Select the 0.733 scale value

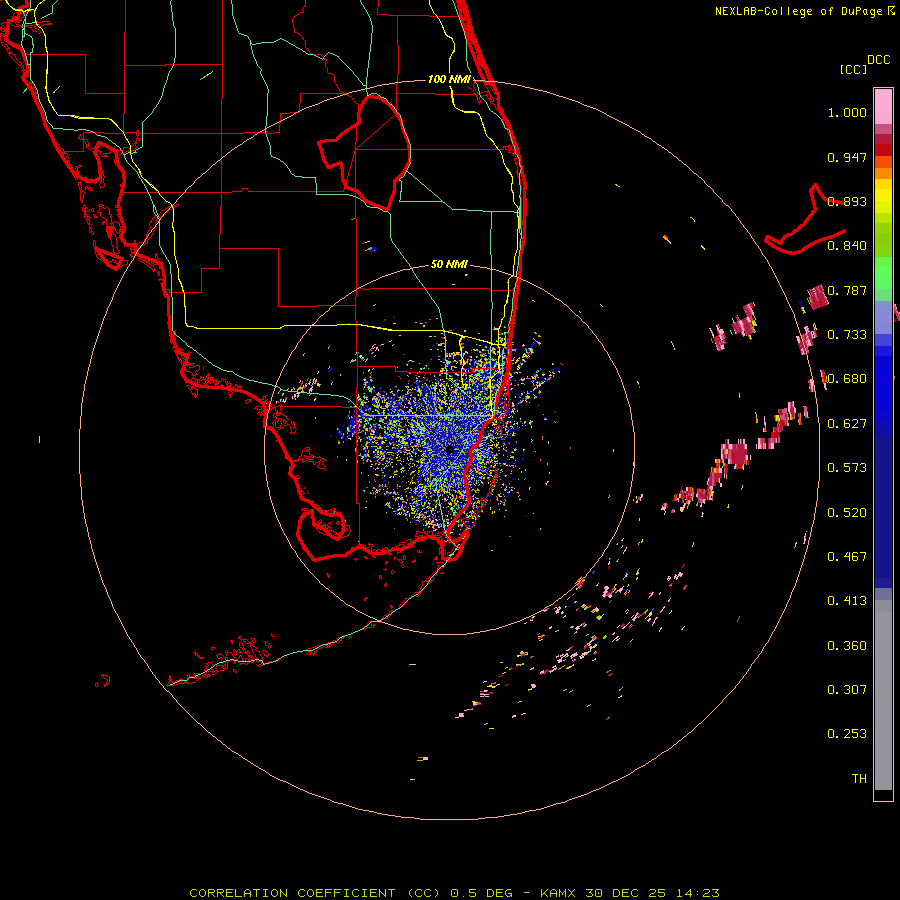click(x=847, y=335)
